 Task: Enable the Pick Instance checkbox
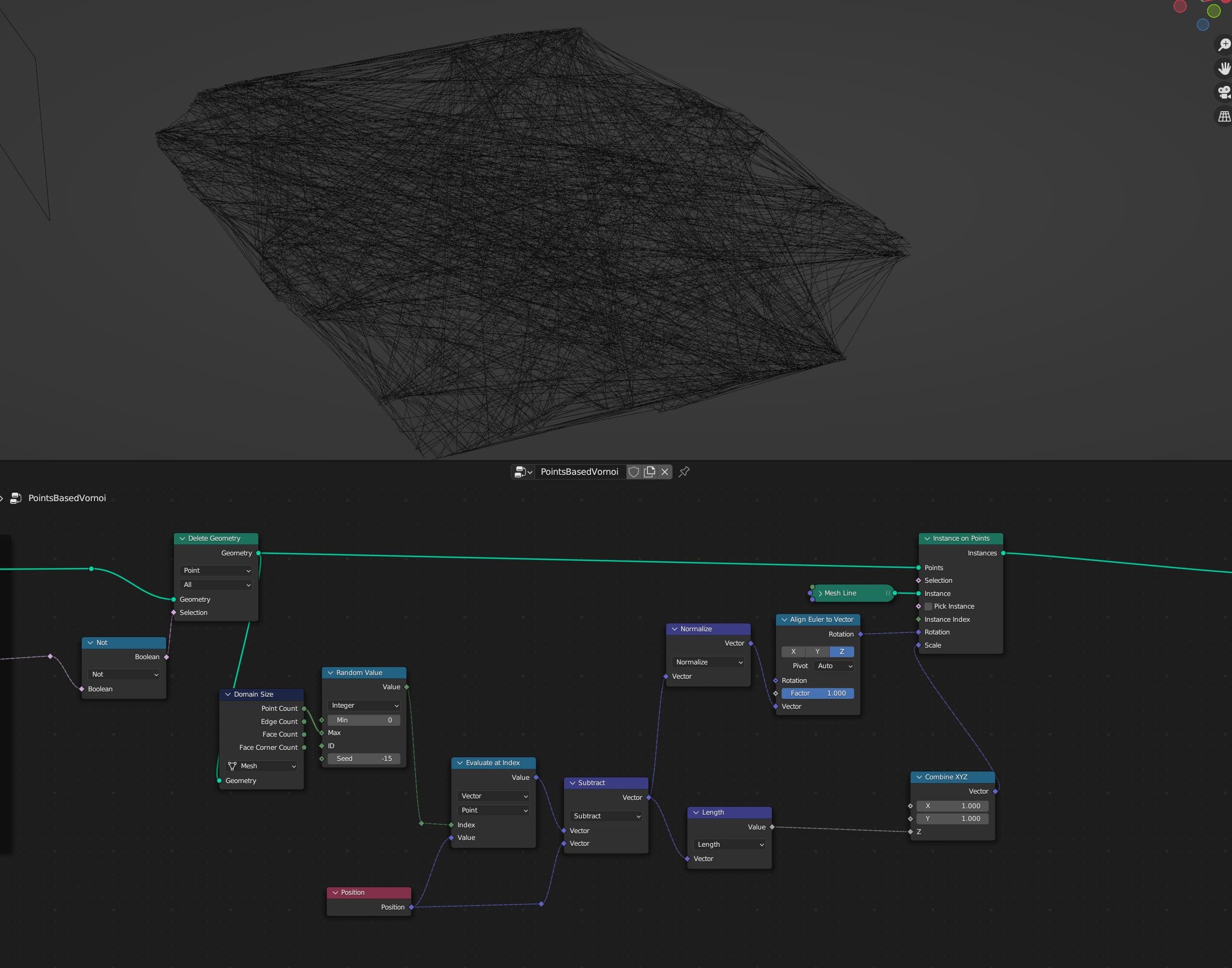pyautogui.click(x=928, y=607)
